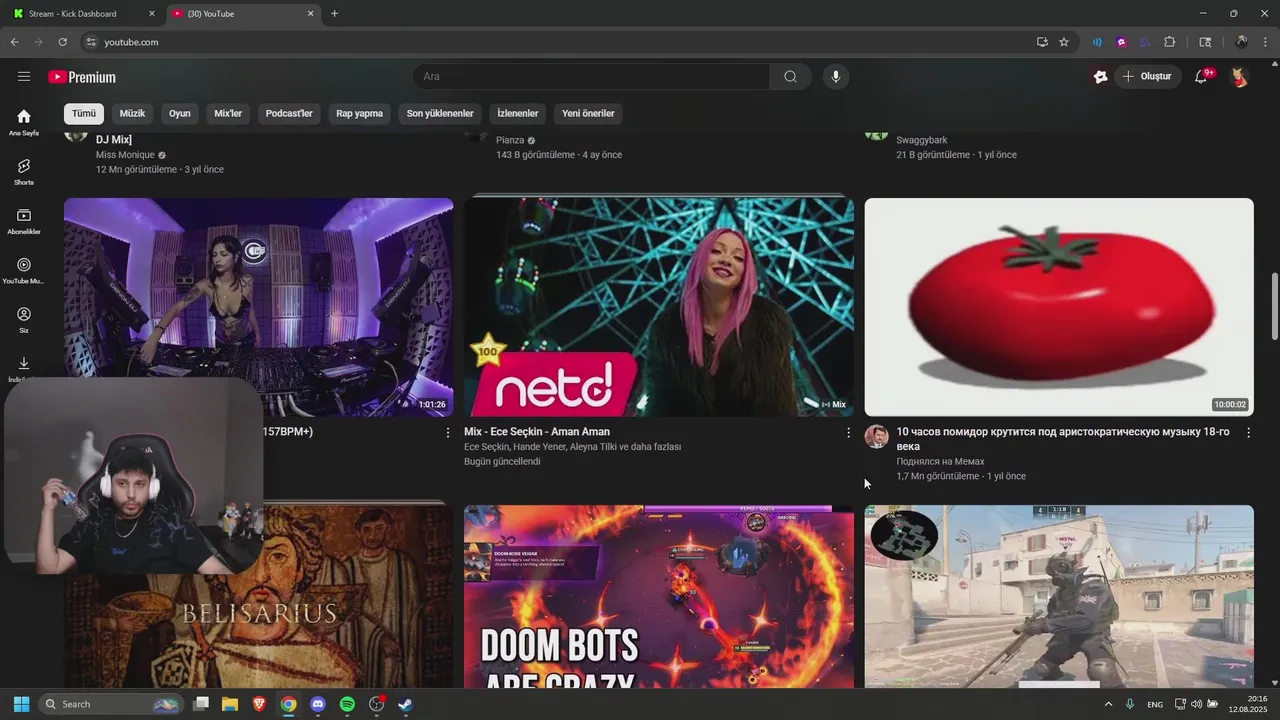
Task: Open Spotify from the taskbar
Action: pos(347,704)
